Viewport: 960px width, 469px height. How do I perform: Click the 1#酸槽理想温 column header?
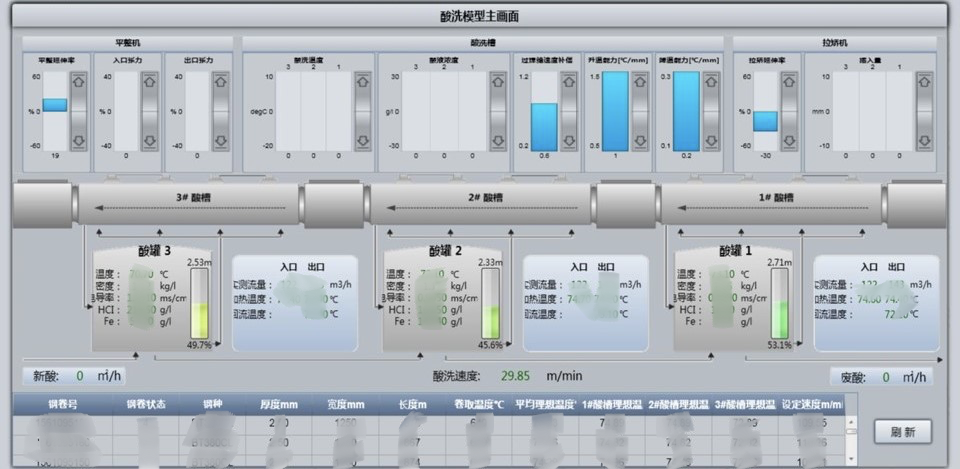pos(612,405)
